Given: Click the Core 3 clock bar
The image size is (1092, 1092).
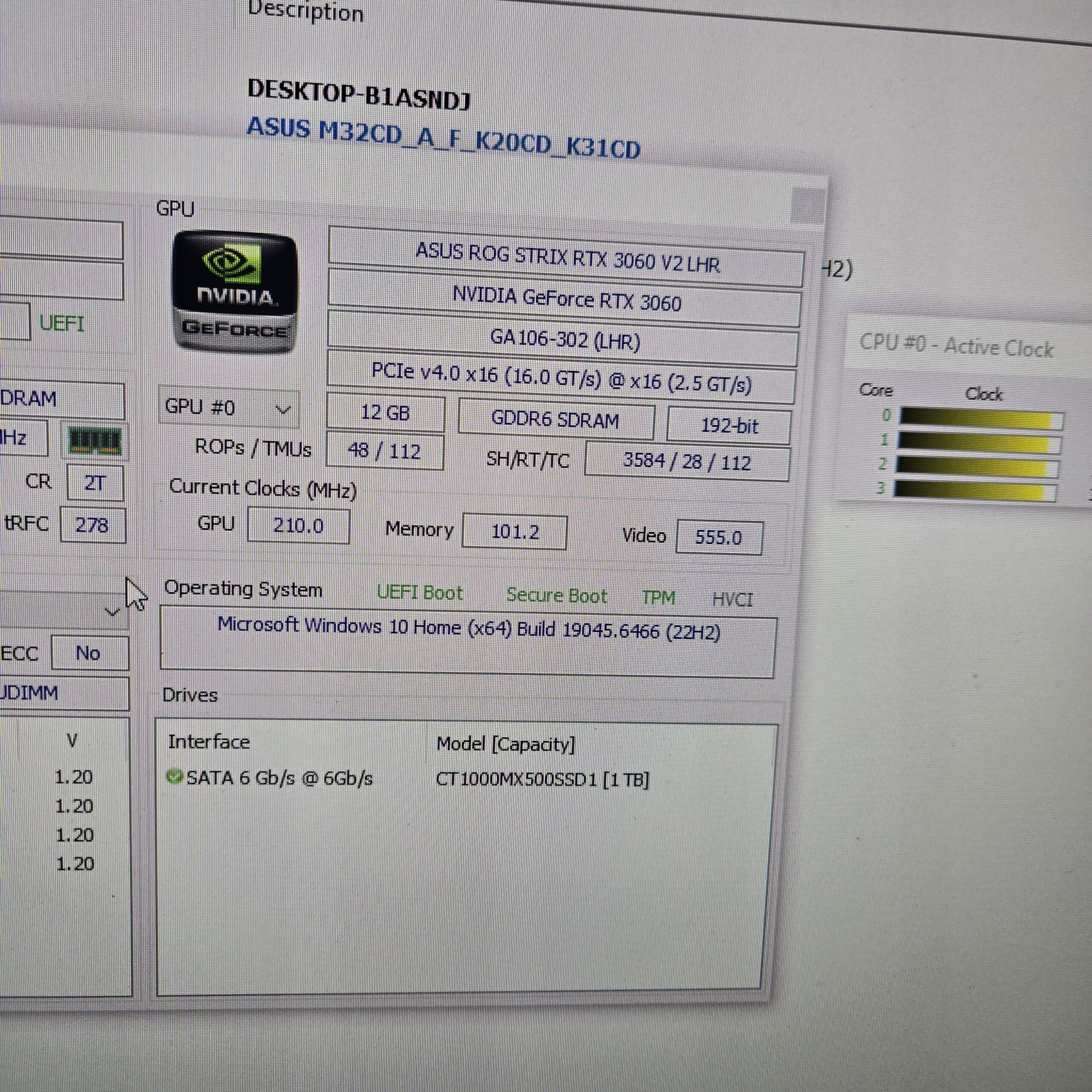Looking at the screenshot, I should pos(975,490).
